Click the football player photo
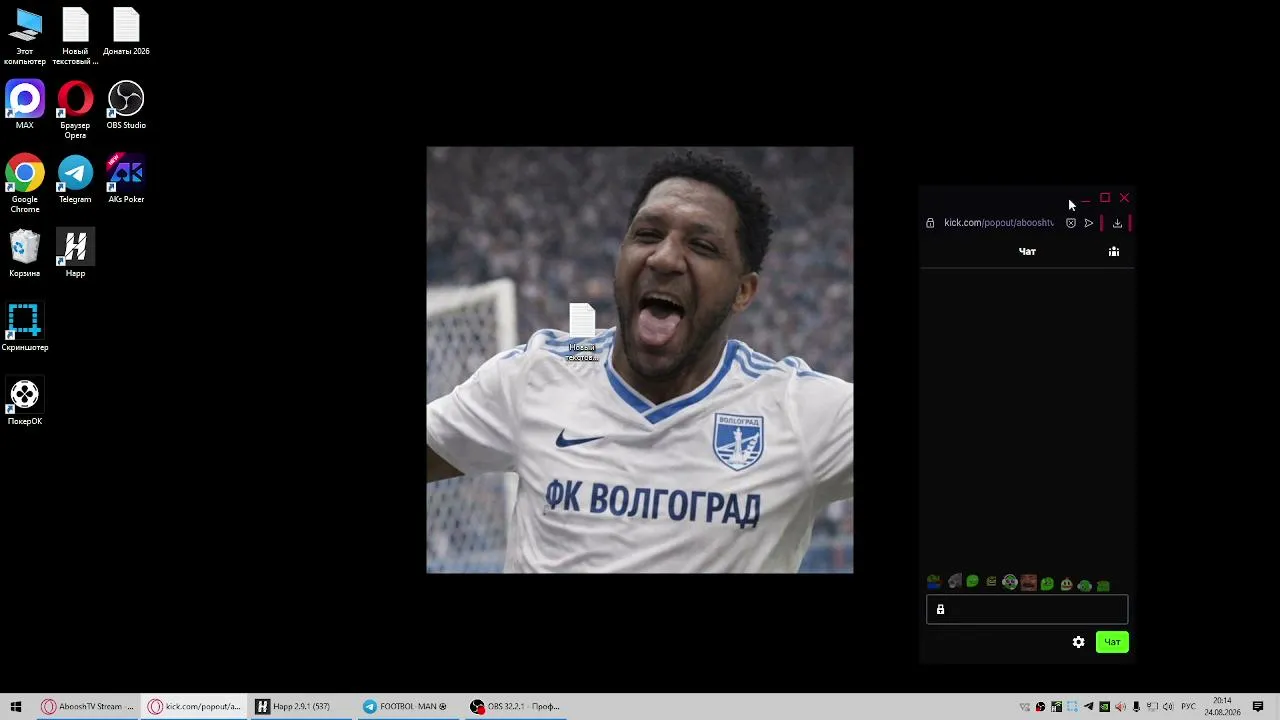Image resolution: width=1280 pixels, height=720 pixels. (640, 360)
